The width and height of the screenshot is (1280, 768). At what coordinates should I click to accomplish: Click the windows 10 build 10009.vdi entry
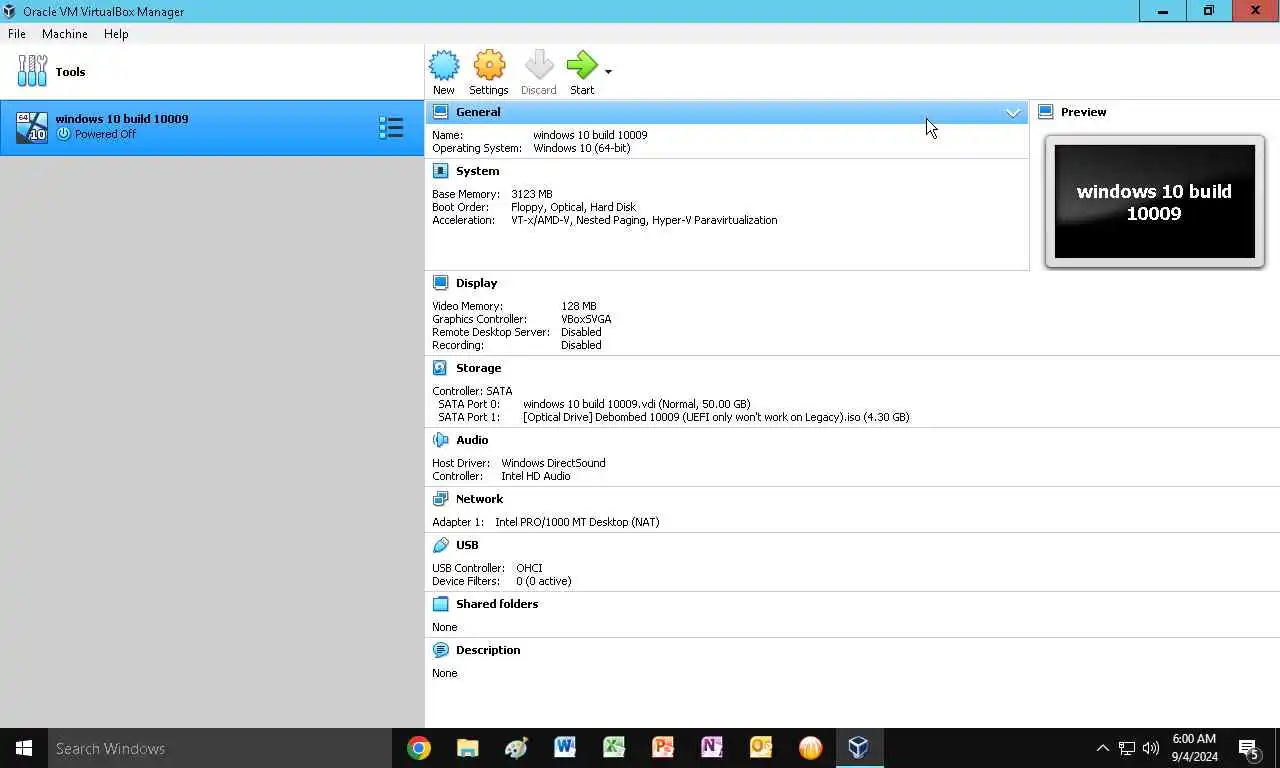636,404
